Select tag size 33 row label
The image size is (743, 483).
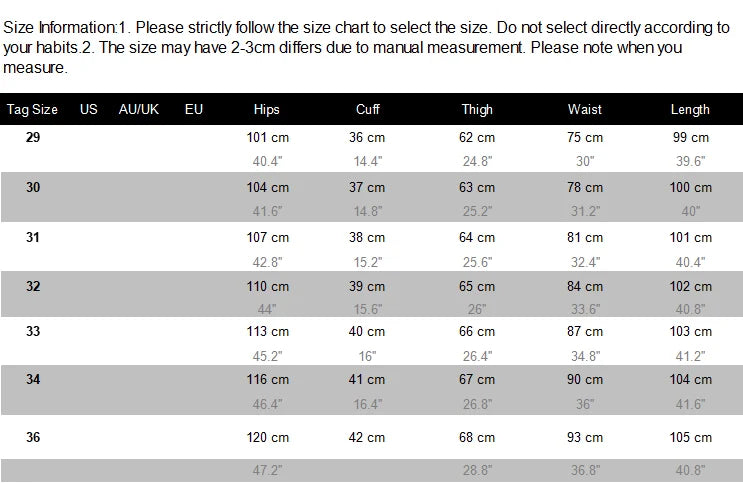pyautogui.click(x=33, y=331)
